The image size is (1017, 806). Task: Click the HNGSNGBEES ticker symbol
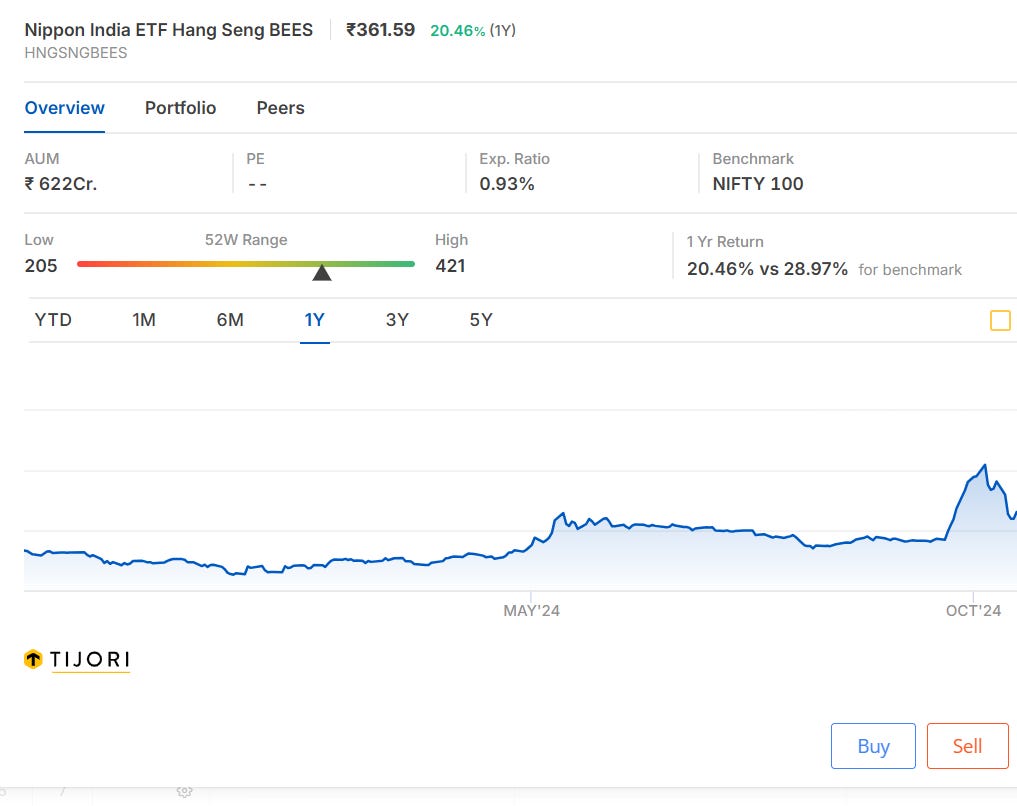[x=76, y=53]
